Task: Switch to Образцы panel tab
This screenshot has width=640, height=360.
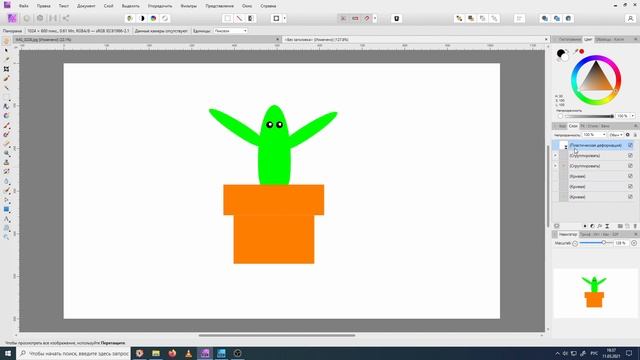Action: (x=603, y=39)
